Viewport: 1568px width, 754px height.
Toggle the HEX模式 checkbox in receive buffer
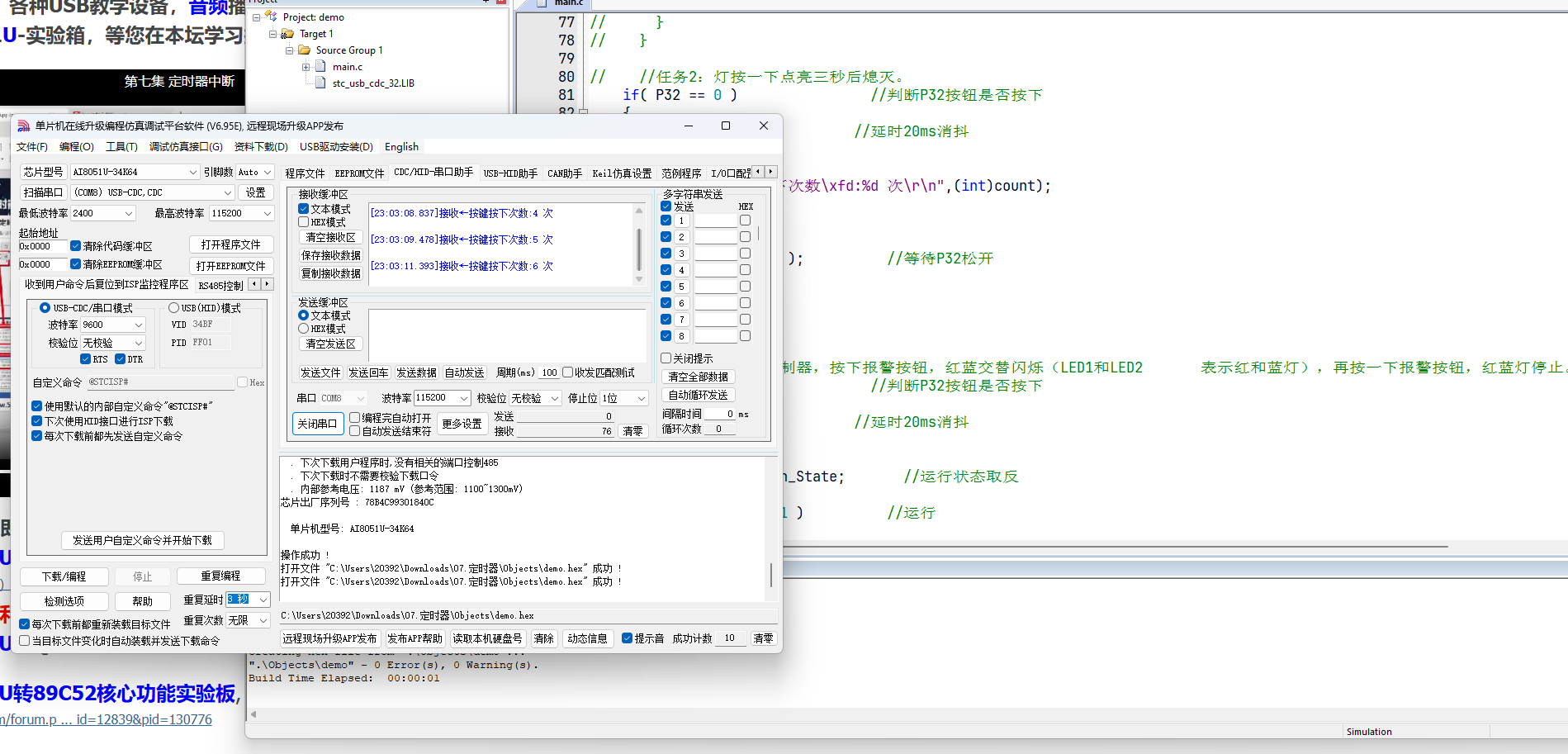[304, 222]
